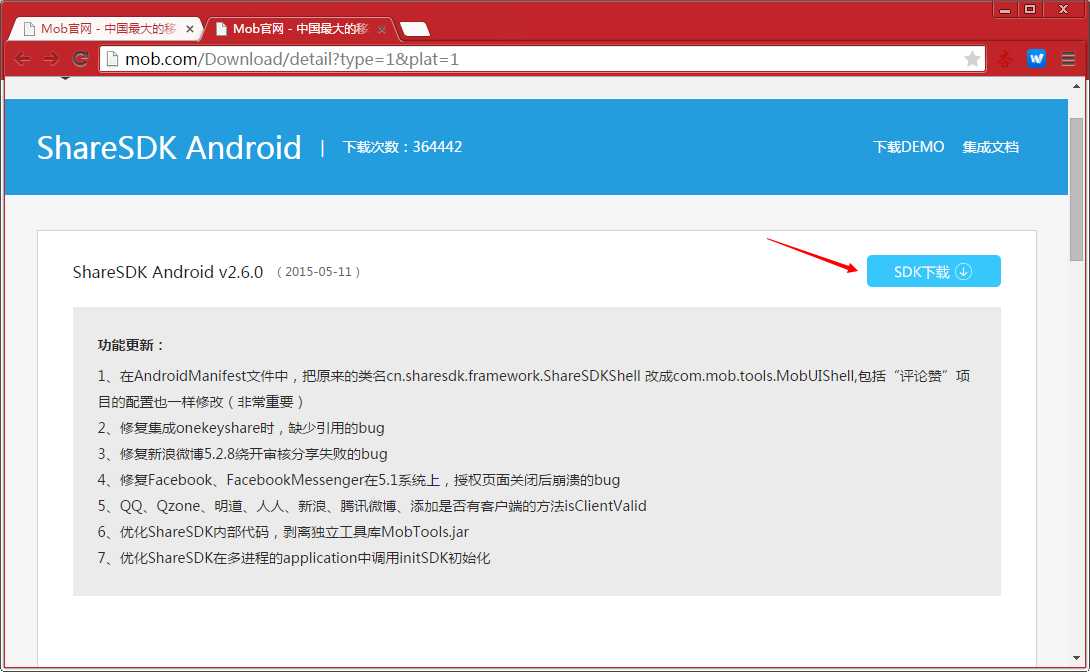Click the page icon in the address bar
1090x672 pixels.
point(112,59)
